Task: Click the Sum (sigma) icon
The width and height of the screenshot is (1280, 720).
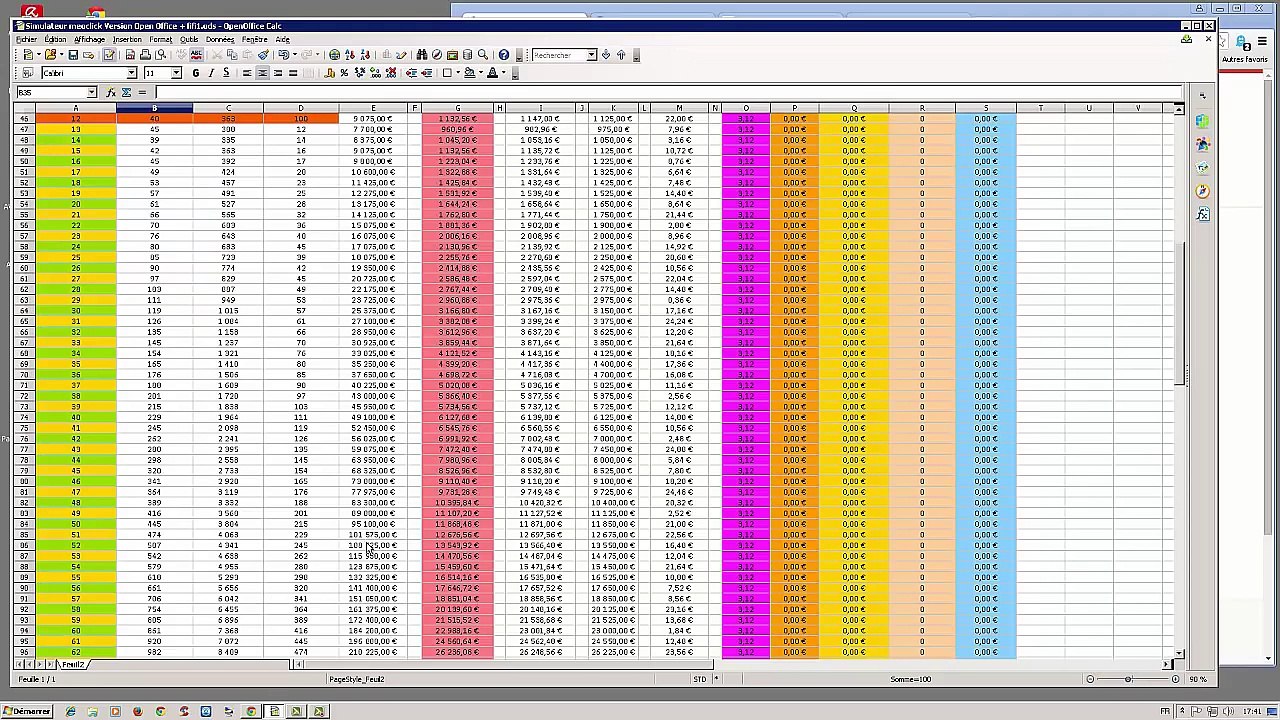Action: pyautogui.click(x=126, y=92)
